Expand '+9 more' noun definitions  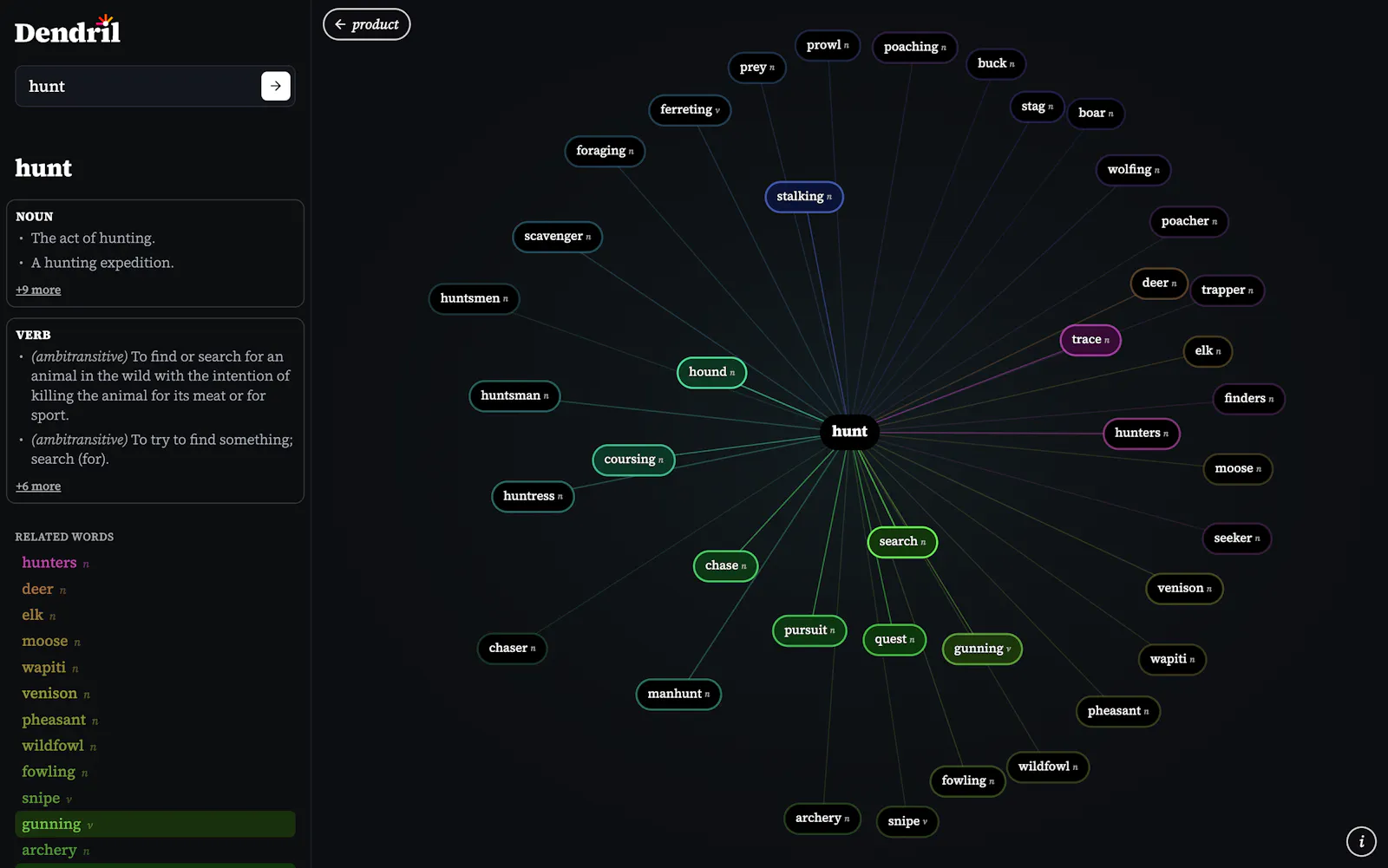38,290
